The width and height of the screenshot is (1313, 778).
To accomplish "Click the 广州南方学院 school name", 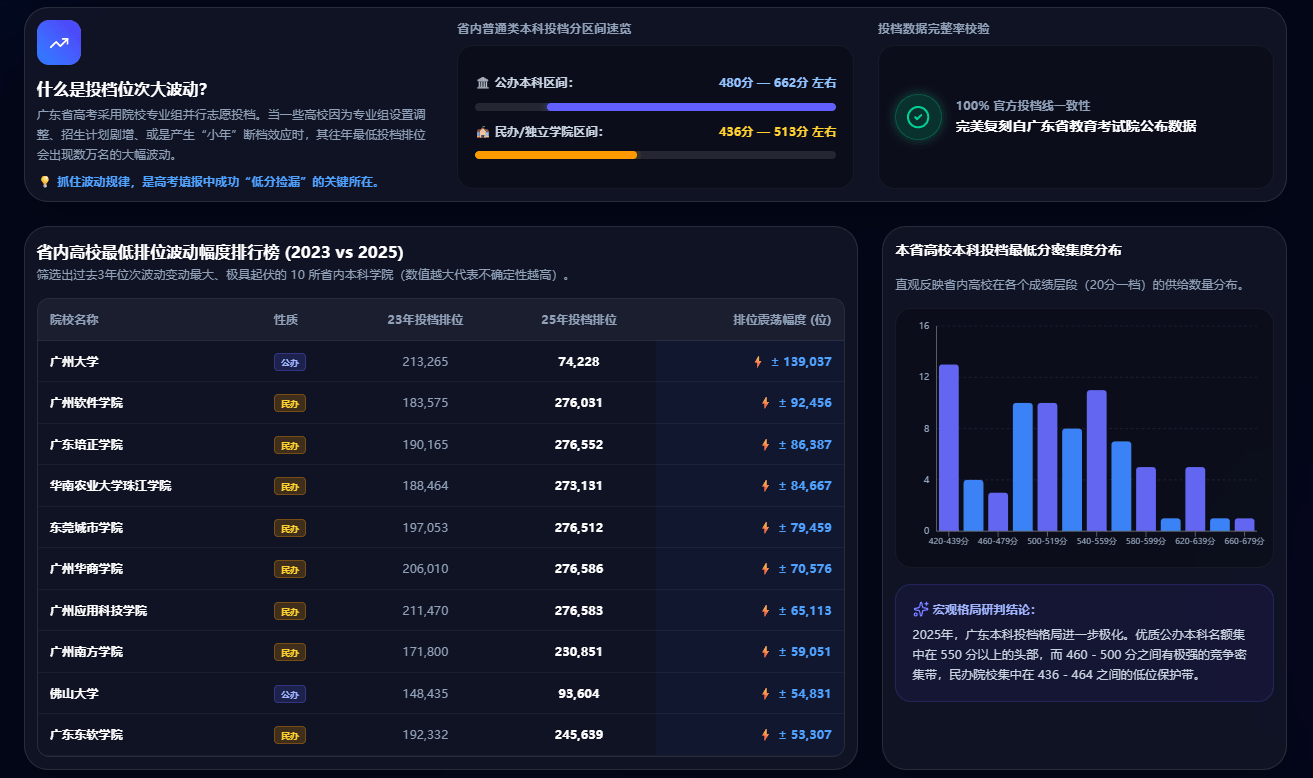I will 86,652.
